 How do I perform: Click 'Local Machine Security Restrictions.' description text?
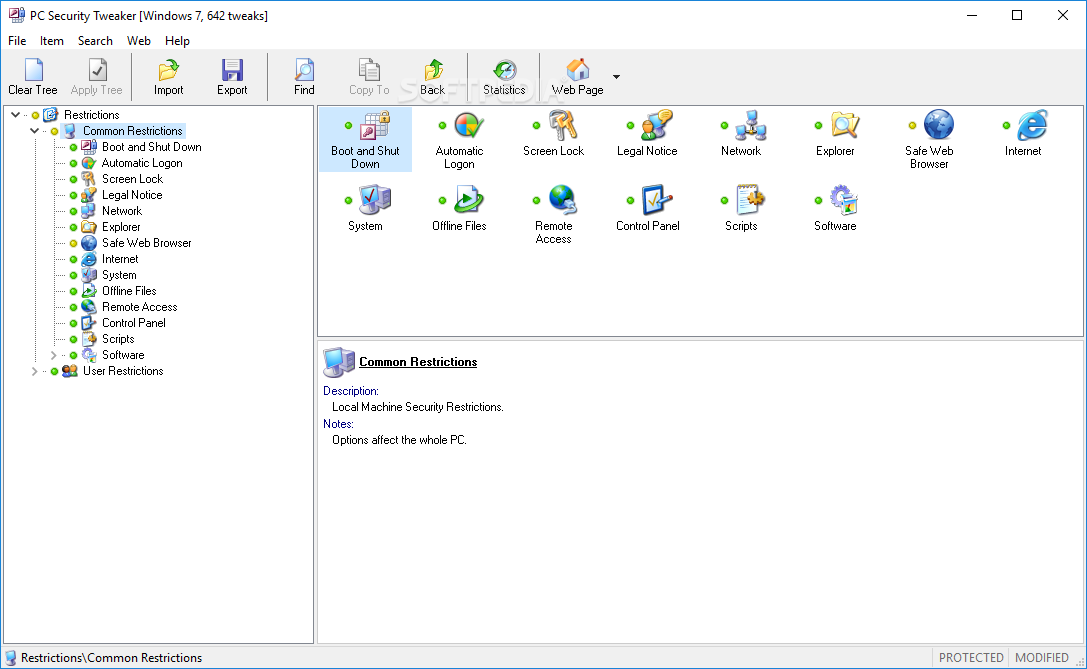tap(418, 407)
